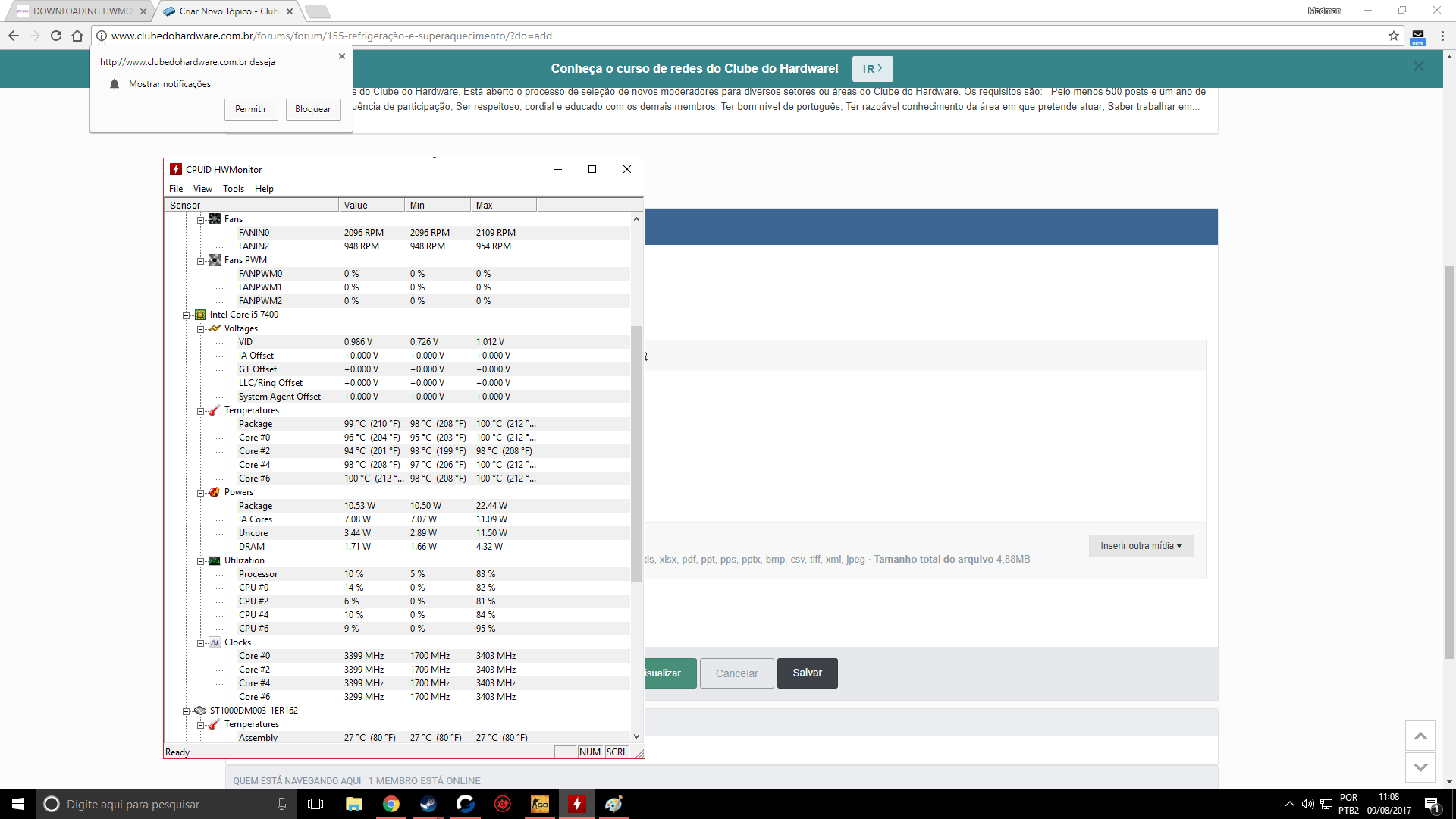The width and height of the screenshot is (1456, 819).
Task: Click the HWMonitor vertical scrollbar thumb
Action: click(636, 453)
